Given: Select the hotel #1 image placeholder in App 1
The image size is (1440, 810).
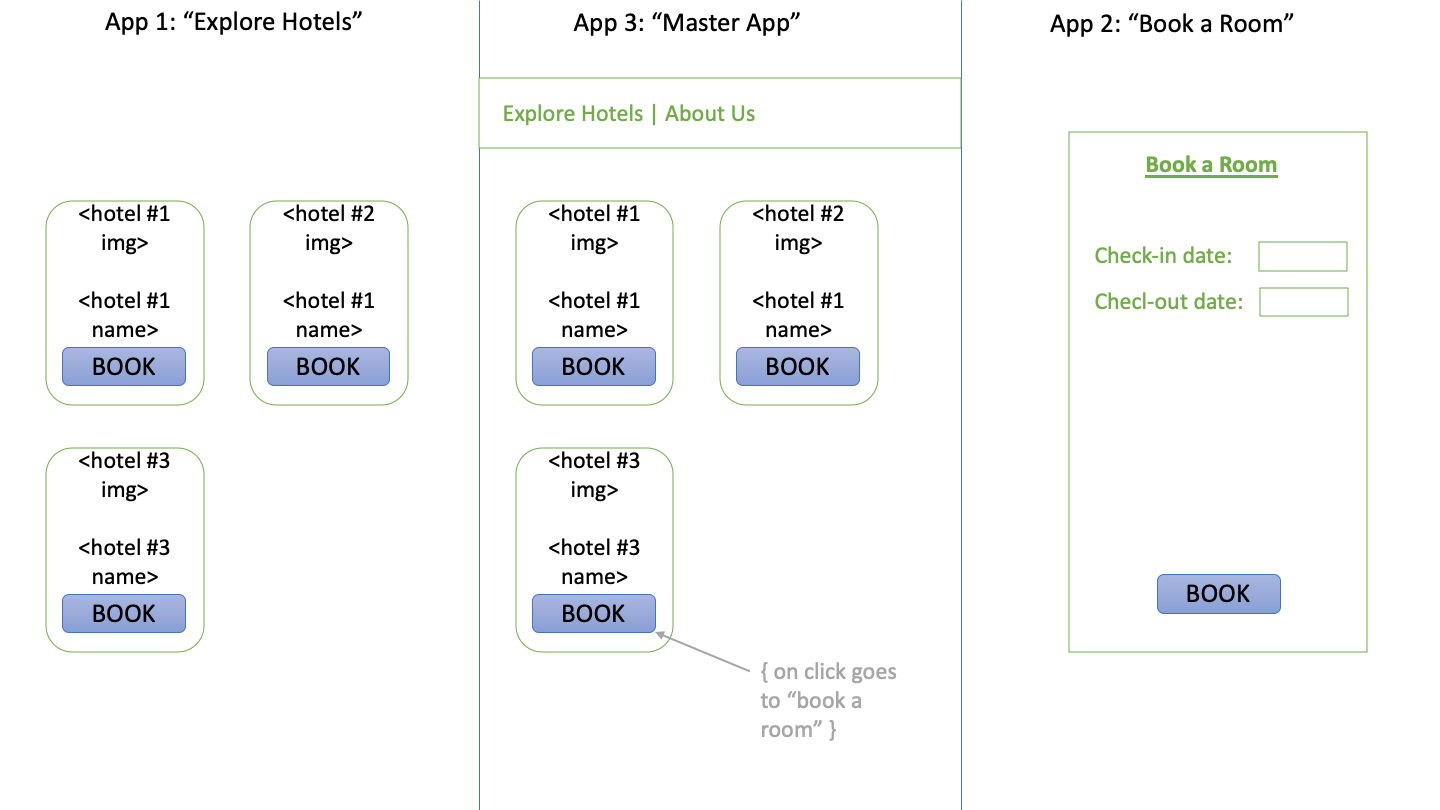Looking at the screenshot, I should pyautogui.click(x=123, y=228).
